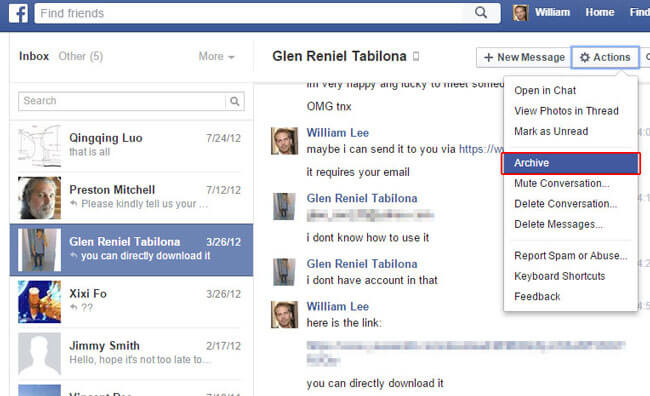Screen dimensions: 650x396
Task: Open the More dropdown in inbox header
Action: [x=216, y=56]
